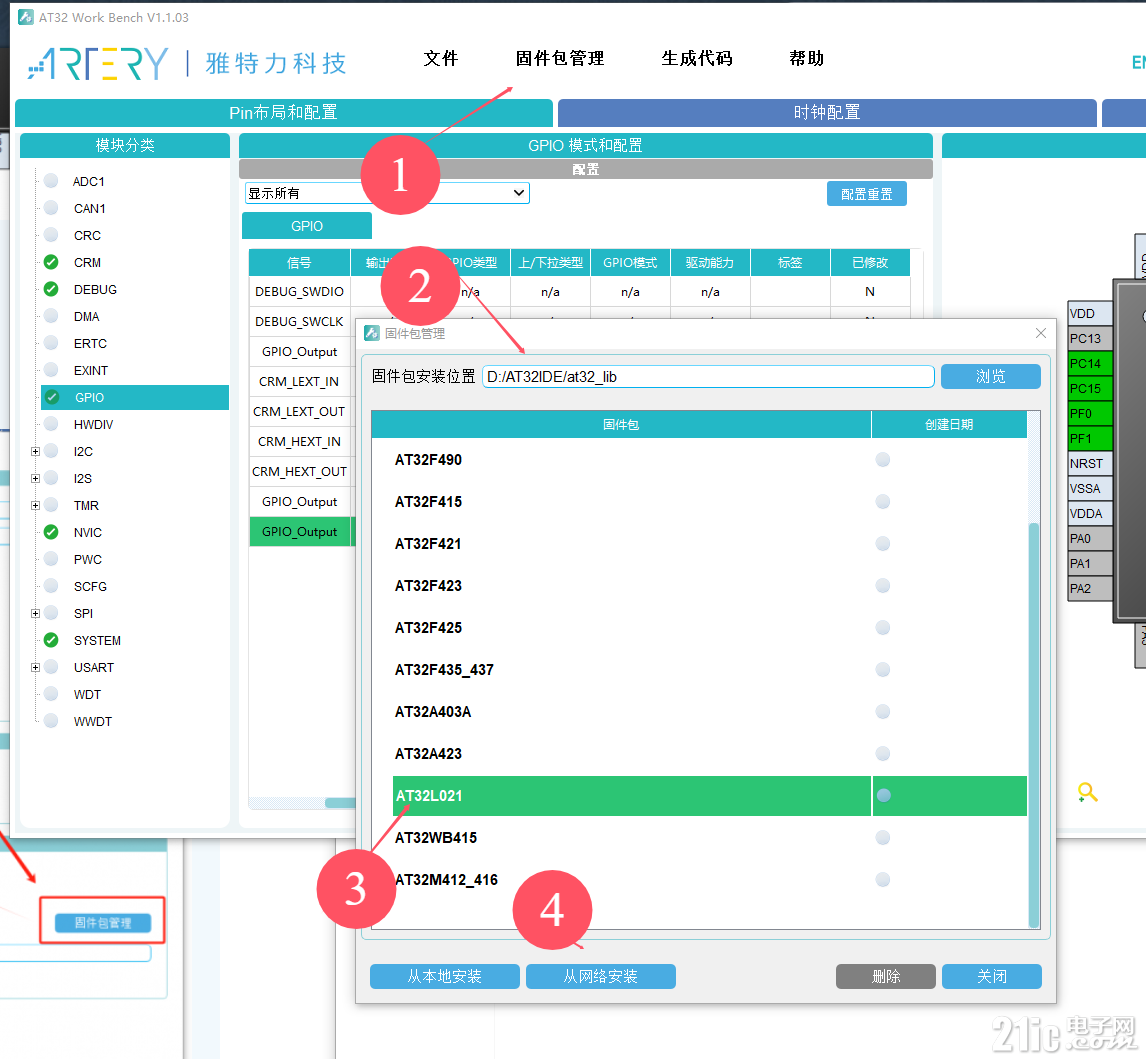Click the status dot in the AT32A403A row
The width and height of the screenshot is (1146, 1059).
(x=883, y=712)
